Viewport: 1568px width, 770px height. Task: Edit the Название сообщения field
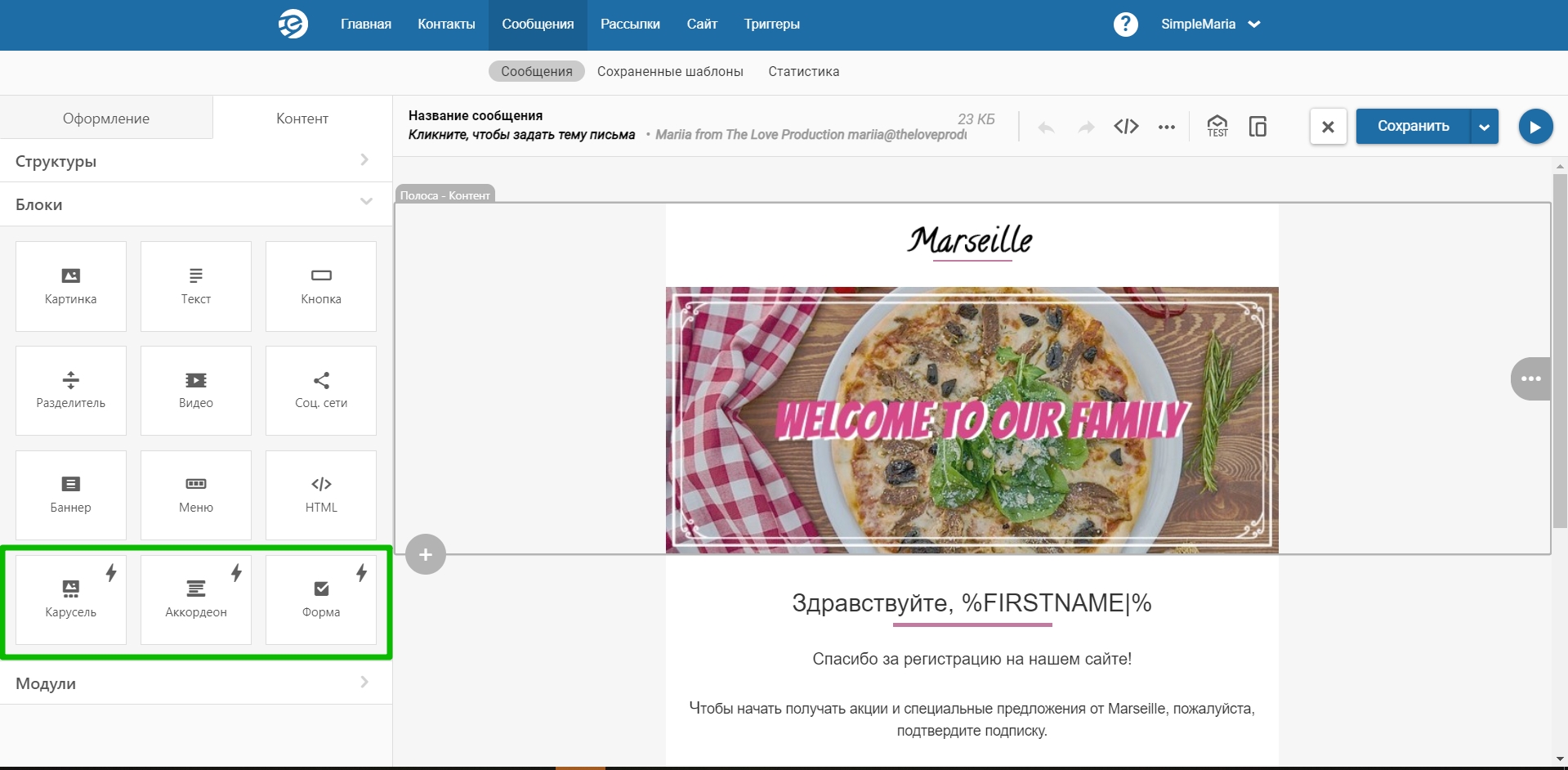(x=476, y=115)
